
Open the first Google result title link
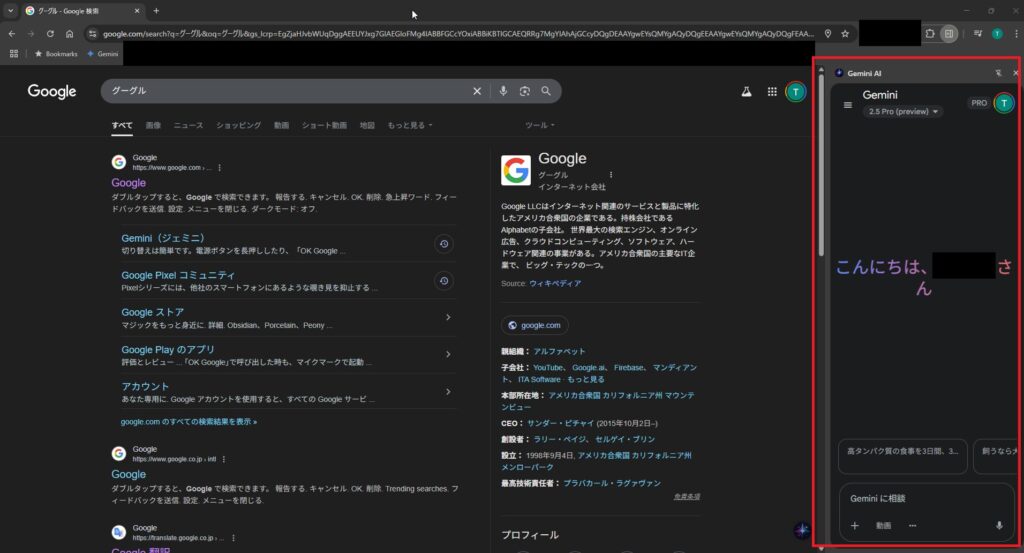coord(128,183)
